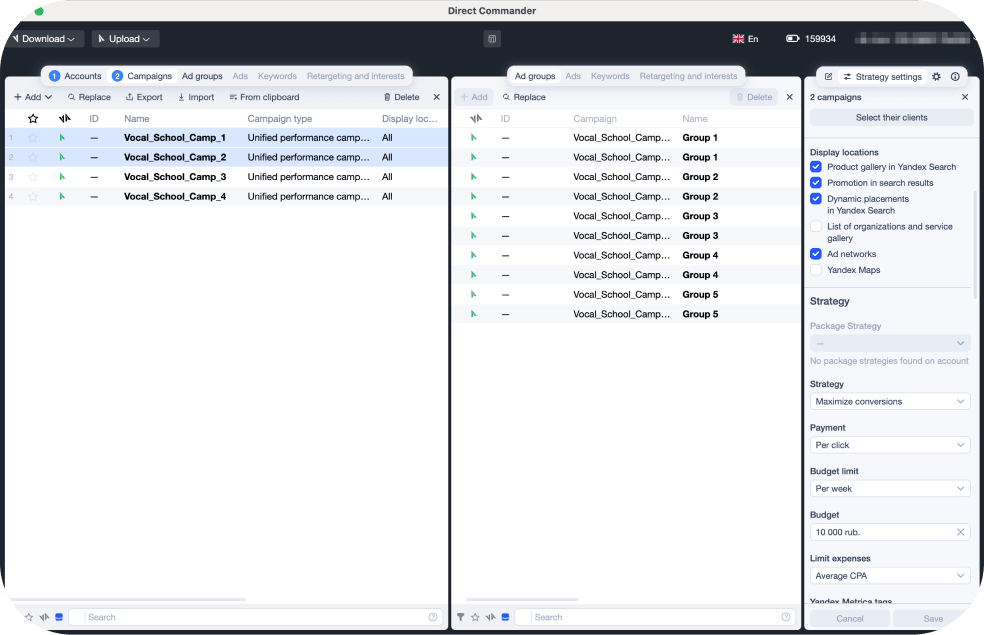Click ad groups status column header icon
The width and height of the screenshot is (984, 635).
[476, 119]
